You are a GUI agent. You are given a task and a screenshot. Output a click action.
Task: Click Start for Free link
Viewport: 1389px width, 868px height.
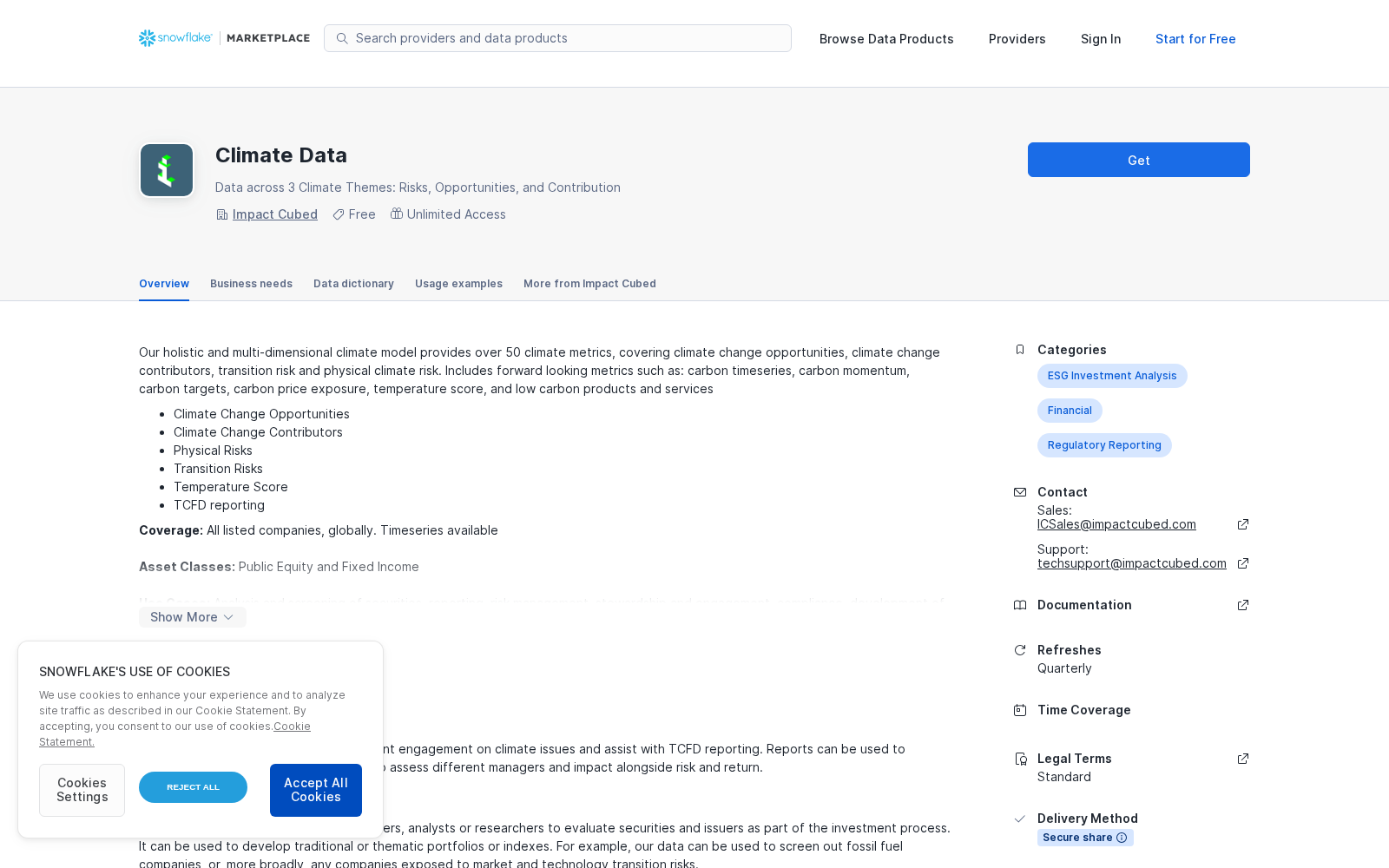[x=1195, y=39]
